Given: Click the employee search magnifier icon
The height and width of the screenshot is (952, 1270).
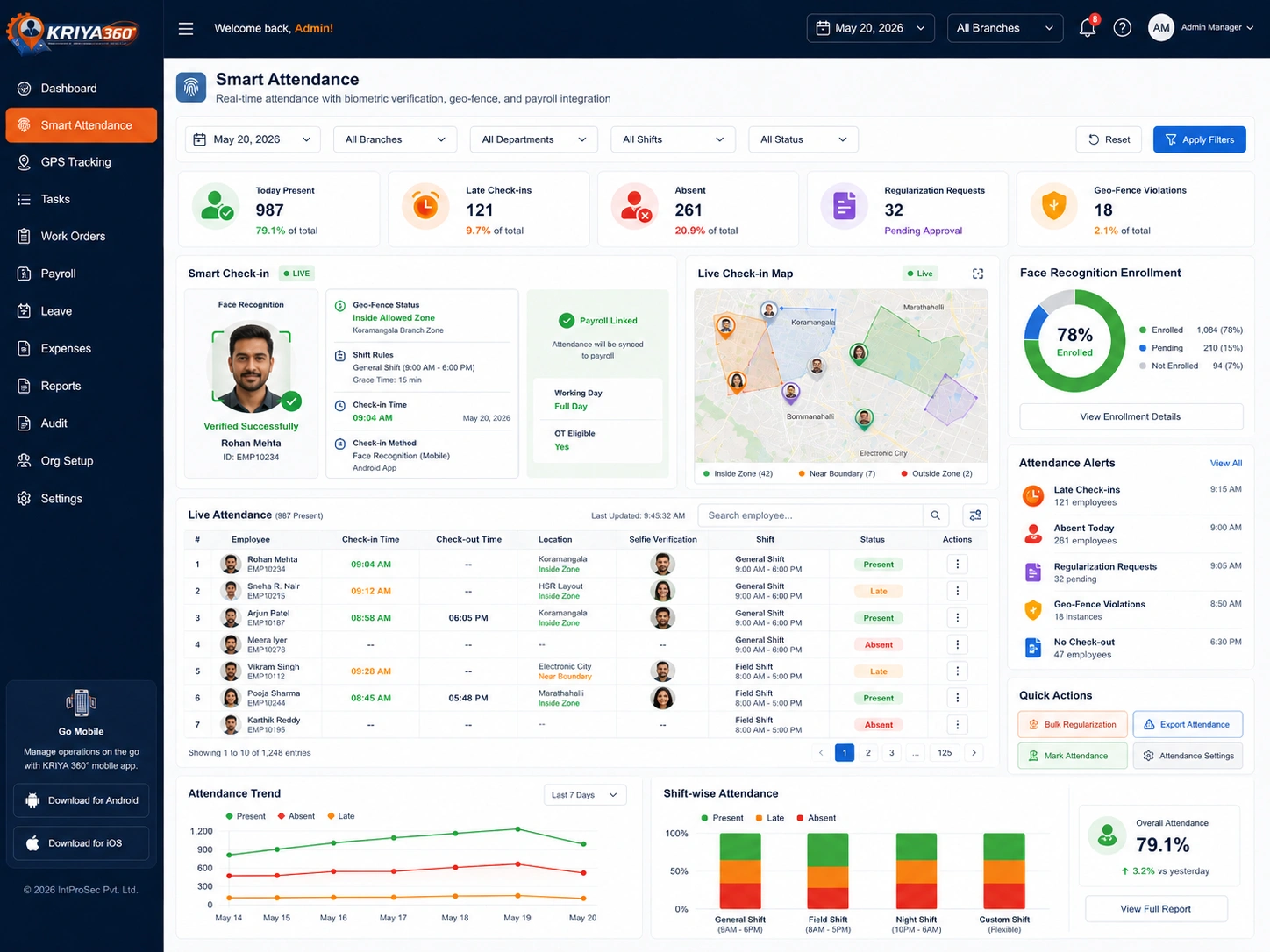Looking at the screenshot, I should [x=935, y=515].
